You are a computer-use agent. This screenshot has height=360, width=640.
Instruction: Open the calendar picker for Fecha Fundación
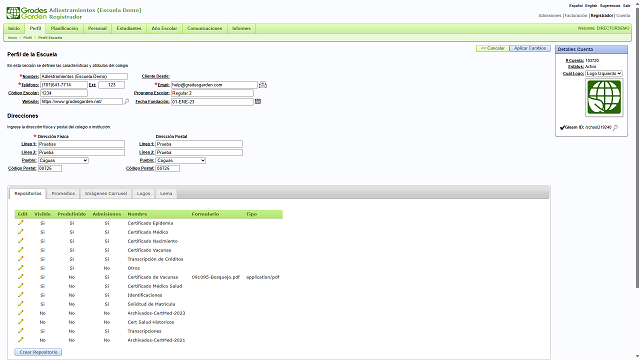tap(258, 101)
